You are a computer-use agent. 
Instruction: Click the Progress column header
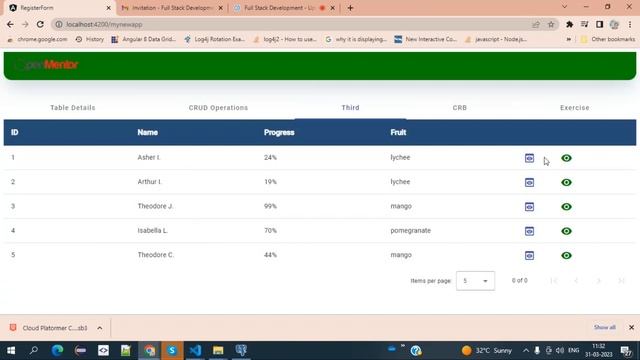pyautogui.click(x=279, y=132)
